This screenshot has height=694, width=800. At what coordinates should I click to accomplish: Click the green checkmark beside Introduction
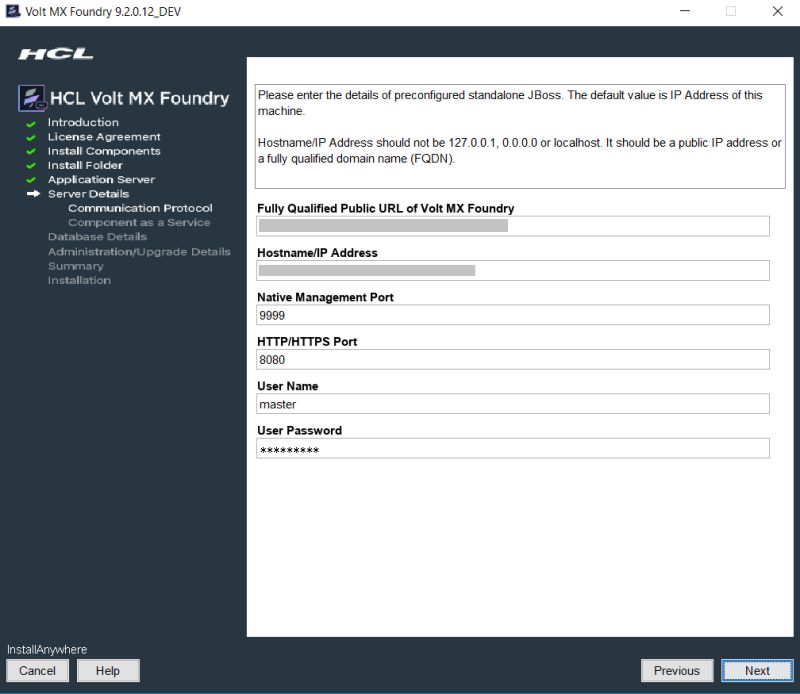(31, 123)
